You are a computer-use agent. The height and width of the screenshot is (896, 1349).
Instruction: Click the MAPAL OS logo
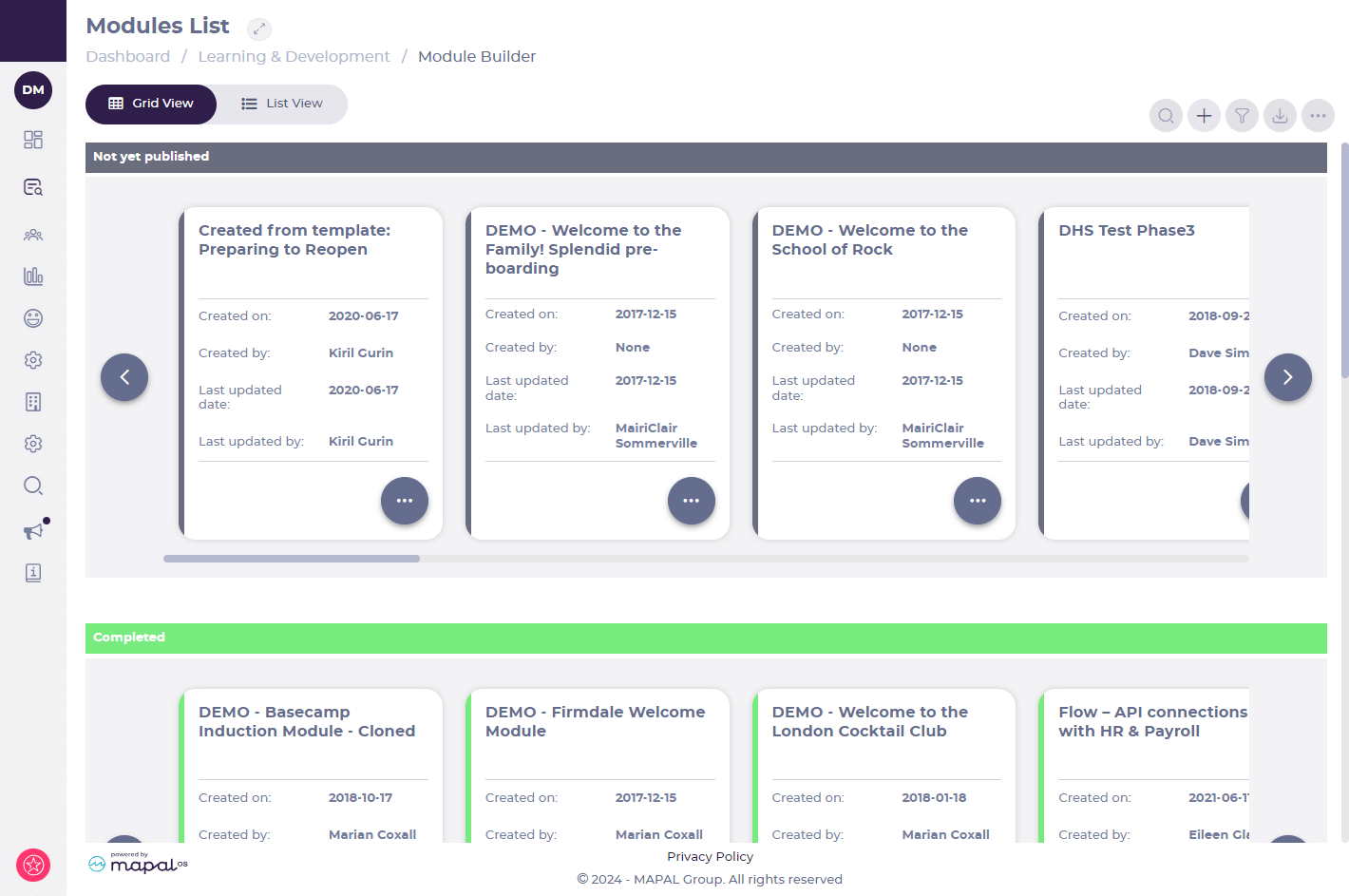[x=138, y=863]
